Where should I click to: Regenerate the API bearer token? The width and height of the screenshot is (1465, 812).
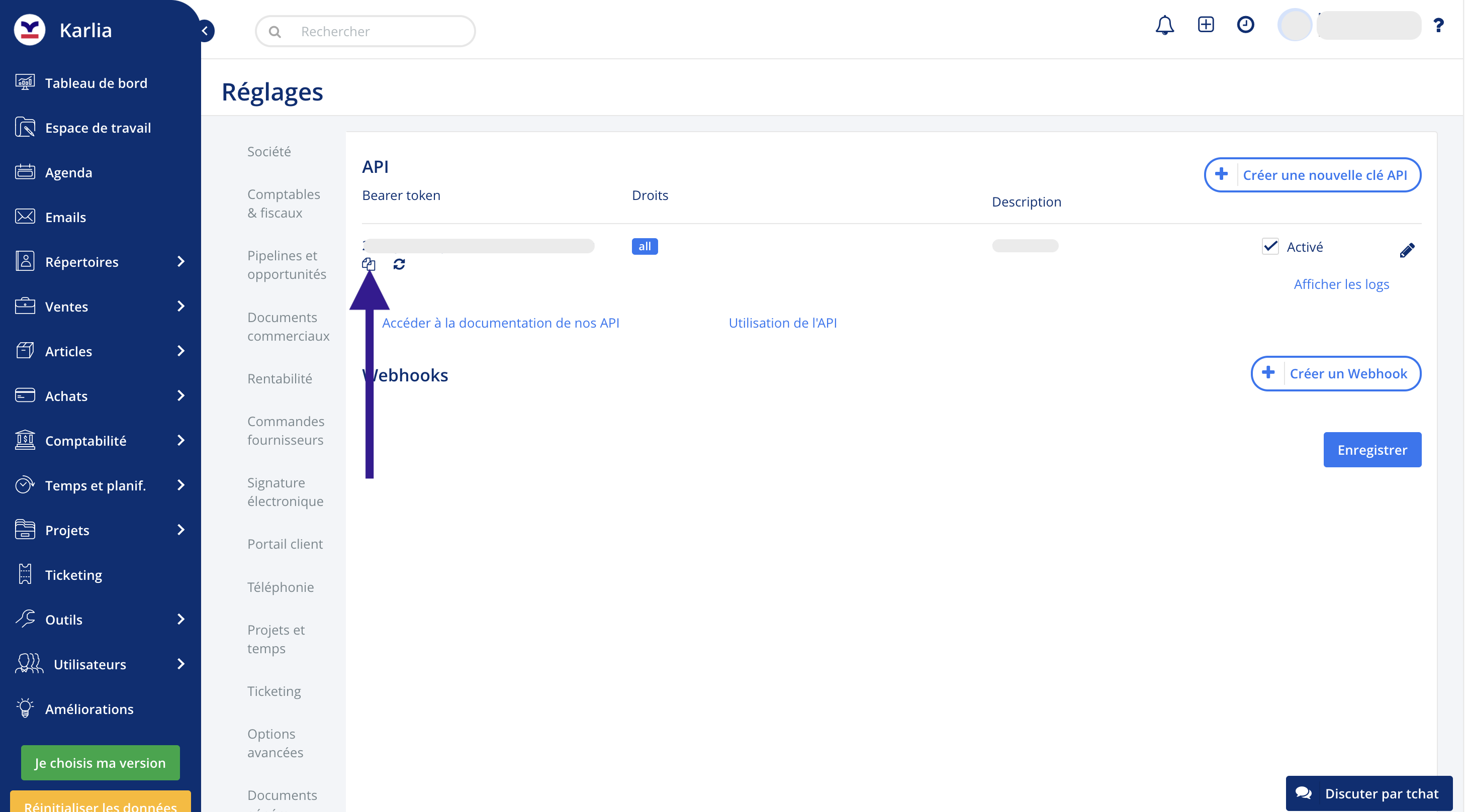click(x=399, y=264)
